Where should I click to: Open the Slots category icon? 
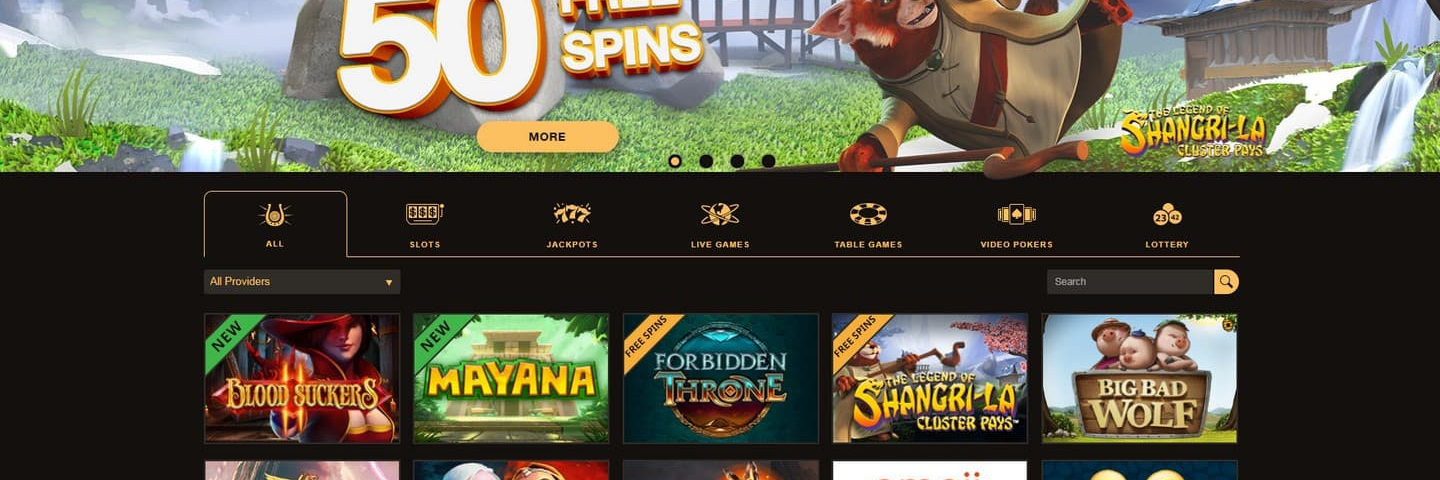(x=425, y=214)
